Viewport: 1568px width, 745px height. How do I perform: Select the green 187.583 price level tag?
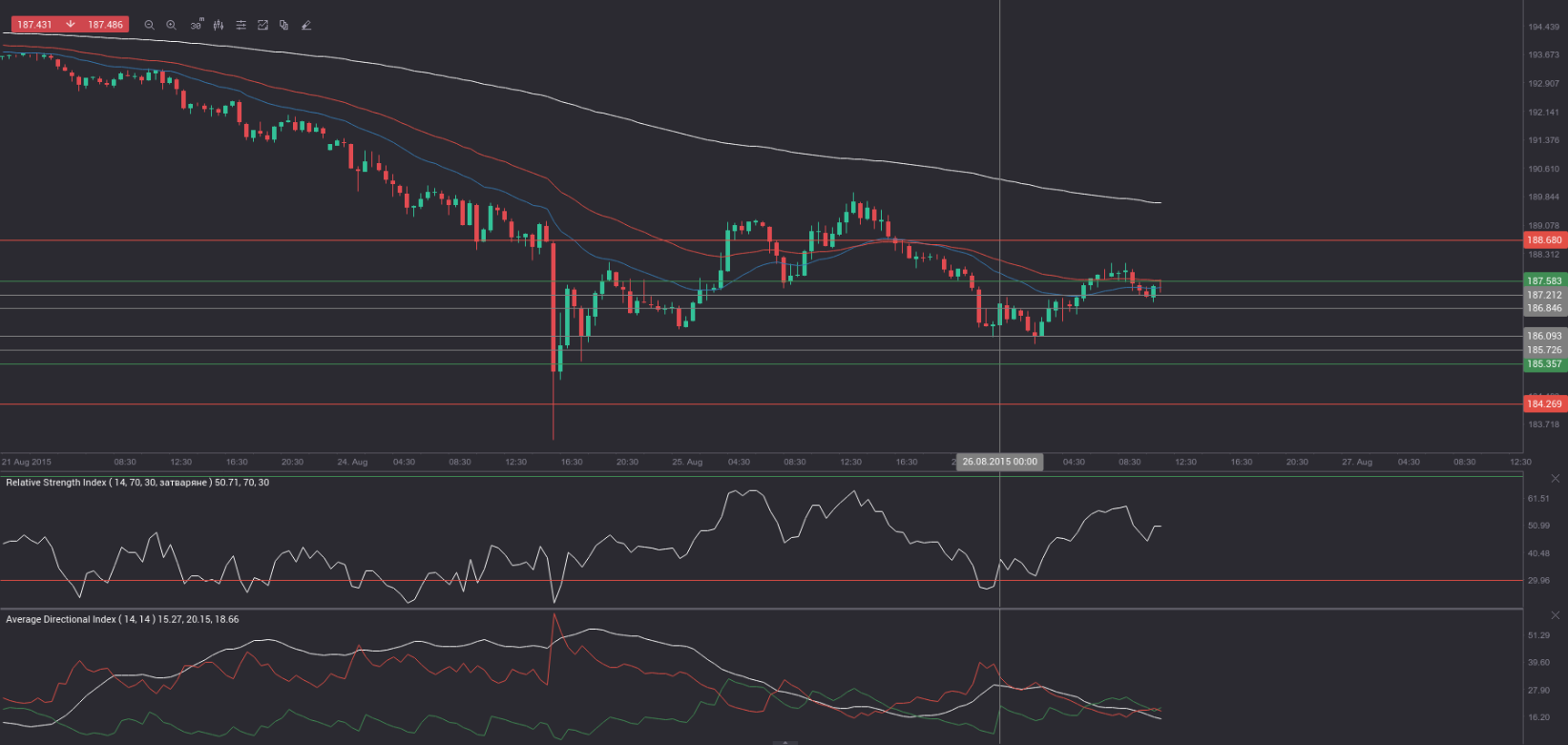click(x=1543, y=281)
